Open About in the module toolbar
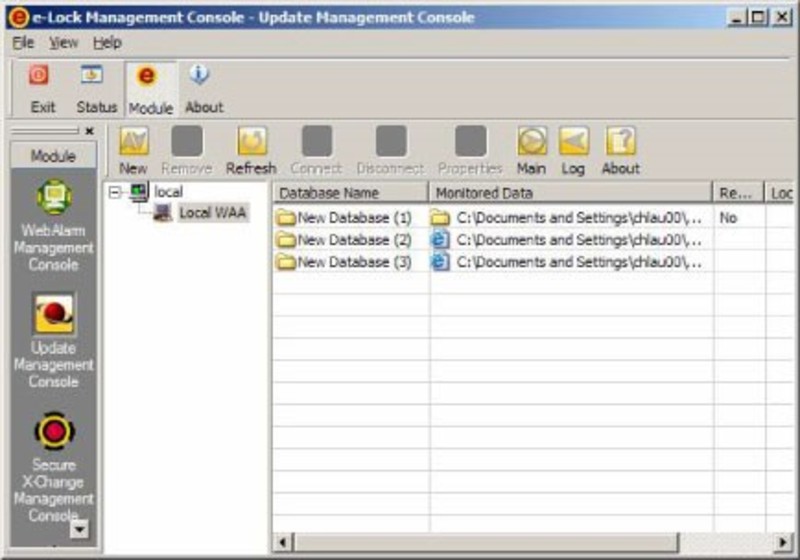The height and width of the screenshot is (560, 800). point(621,141)
